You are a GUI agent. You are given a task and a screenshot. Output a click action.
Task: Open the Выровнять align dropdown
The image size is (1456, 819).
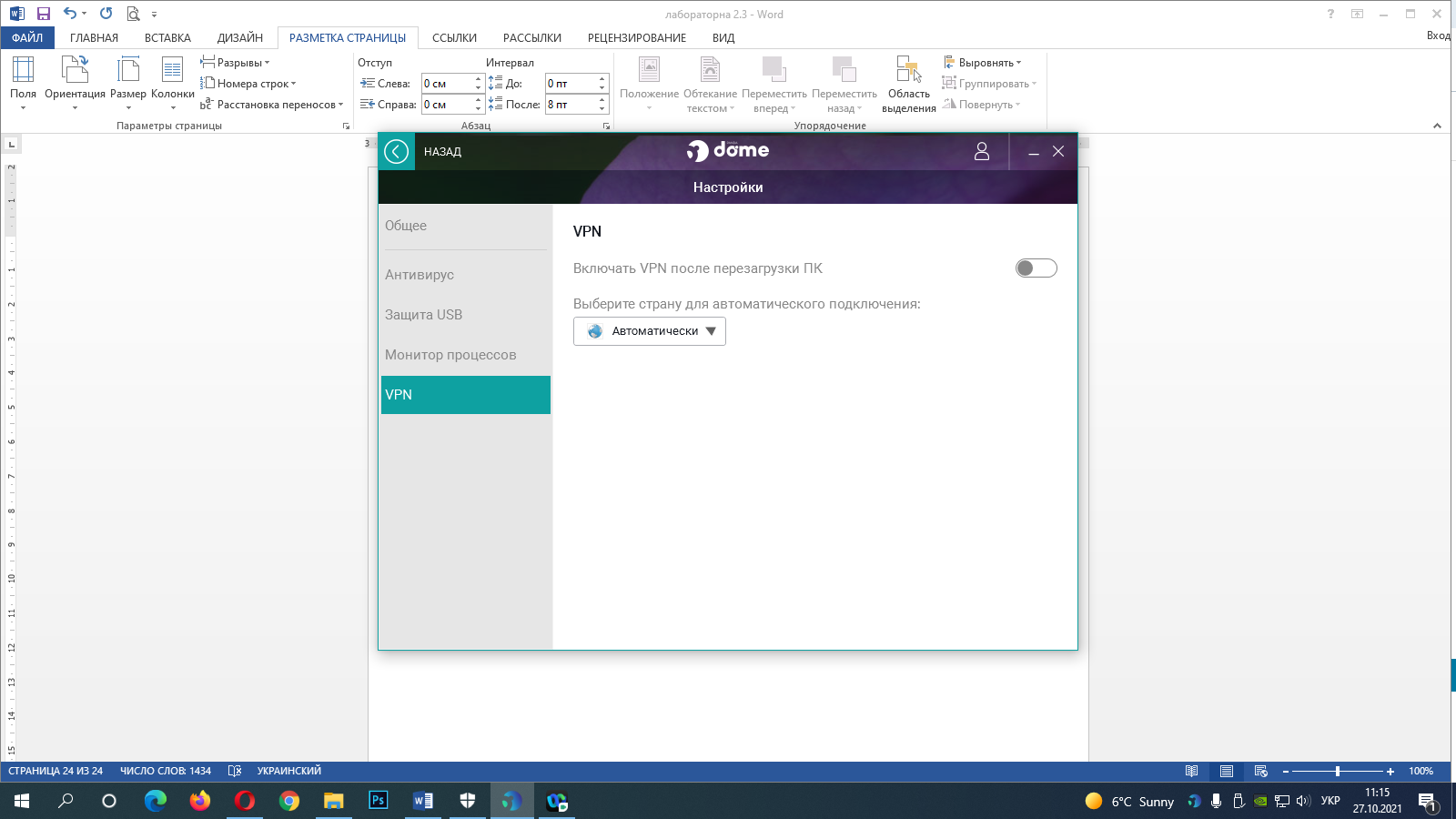click(982, 63)
